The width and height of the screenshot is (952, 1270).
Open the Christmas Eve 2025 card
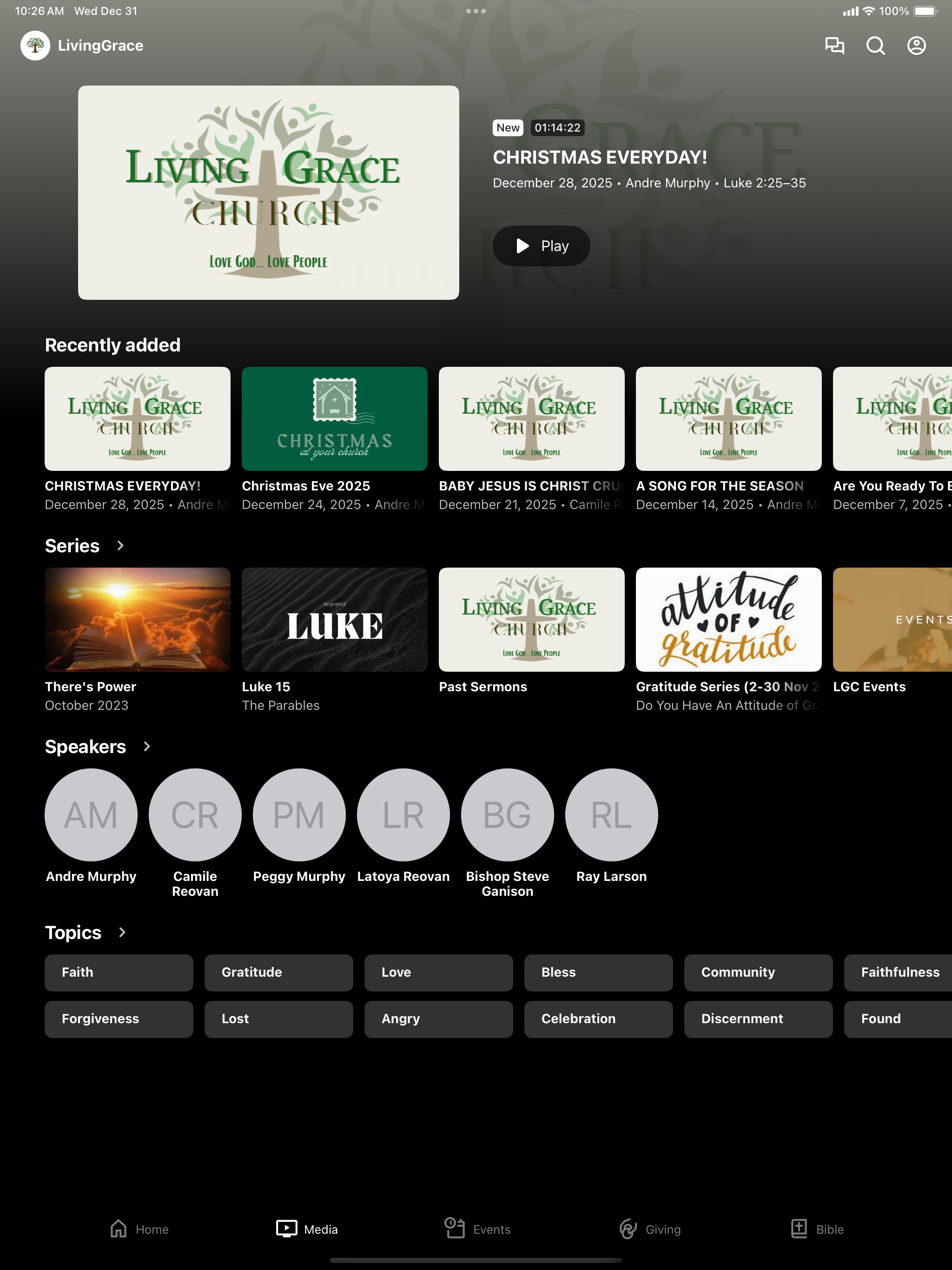point(334,439)
